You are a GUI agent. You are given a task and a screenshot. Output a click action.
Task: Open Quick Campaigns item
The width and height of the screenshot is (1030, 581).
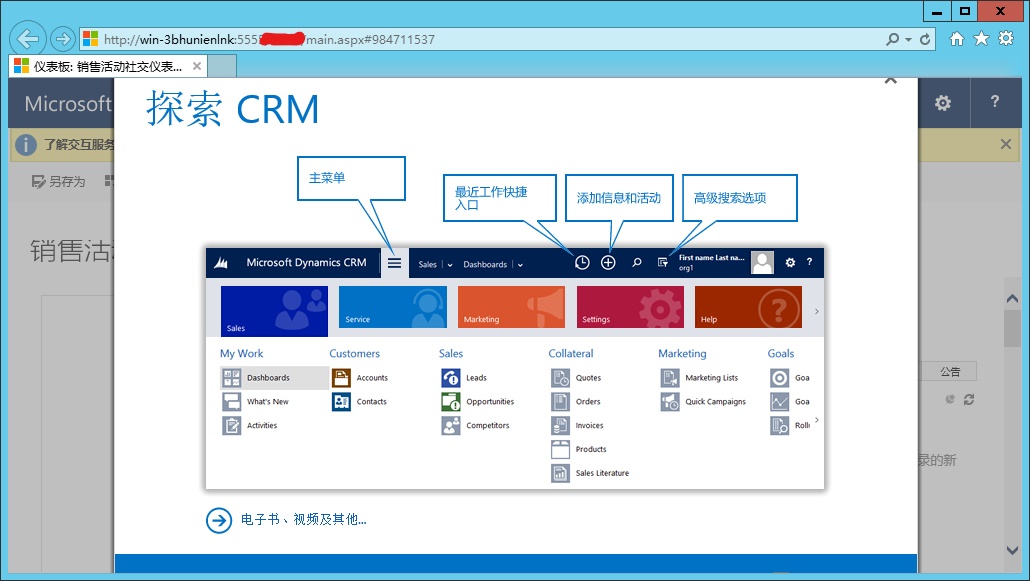[x=704, y=402]
